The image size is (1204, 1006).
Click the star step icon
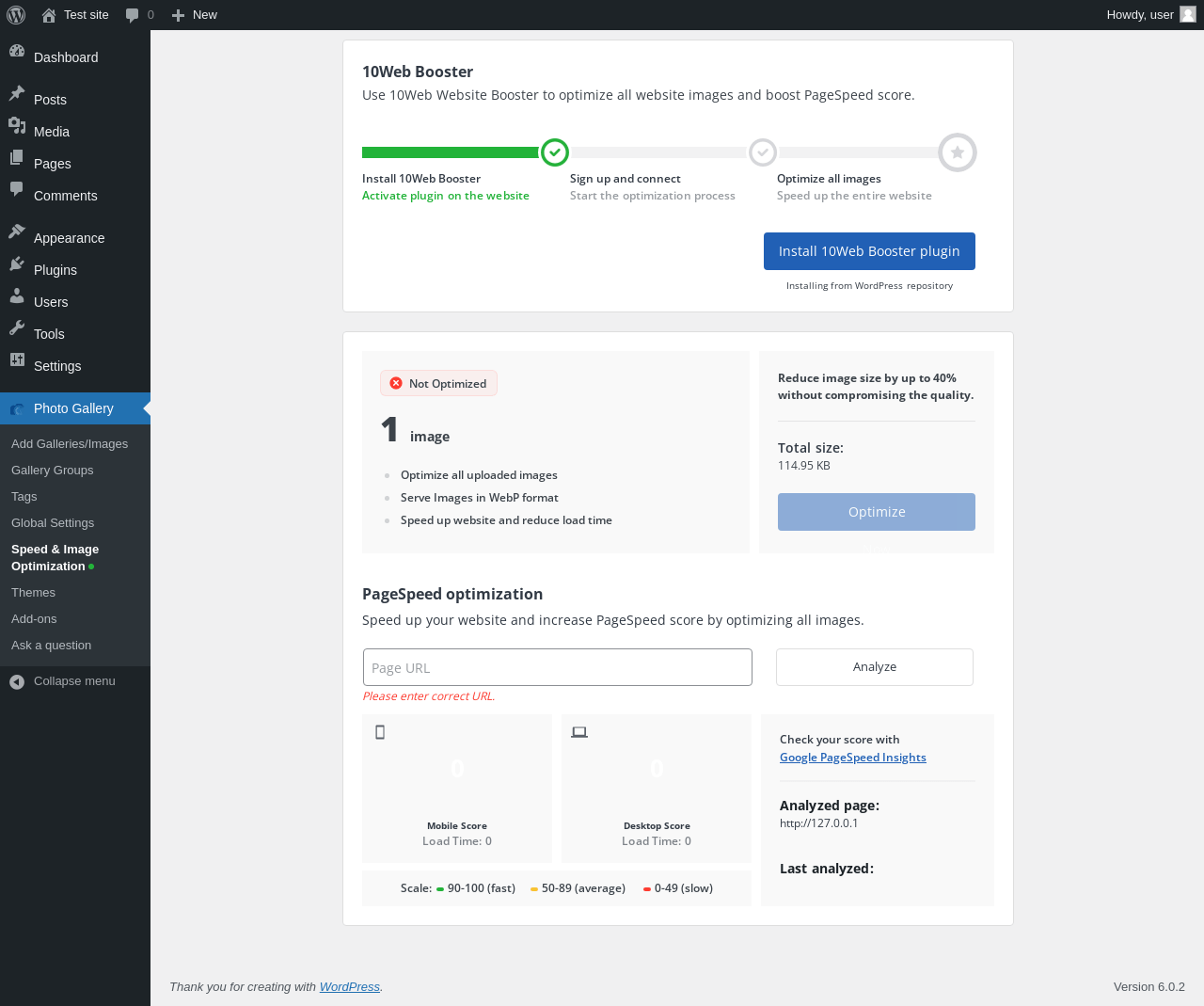958,152
